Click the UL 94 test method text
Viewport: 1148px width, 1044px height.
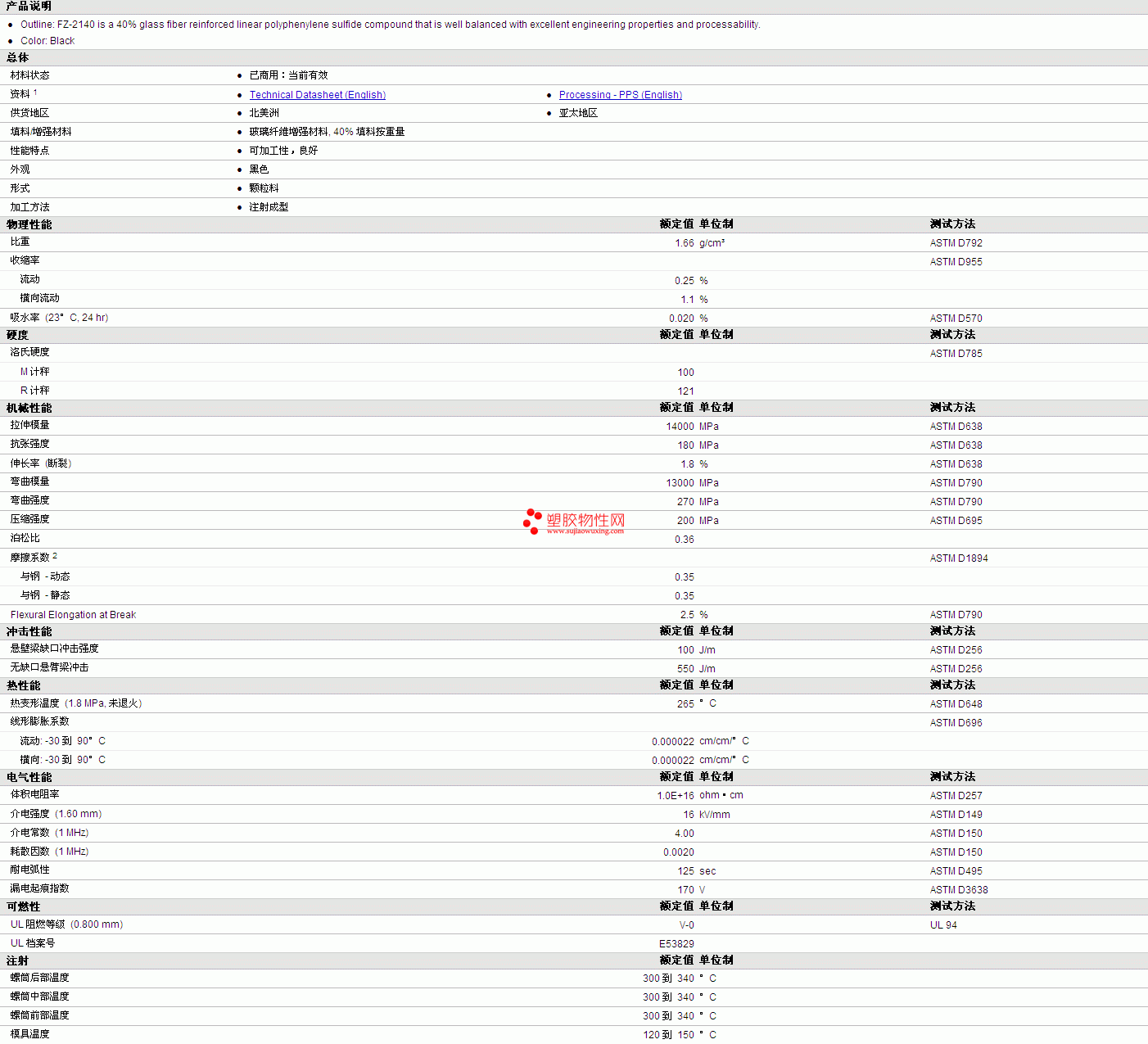(942, 925)
